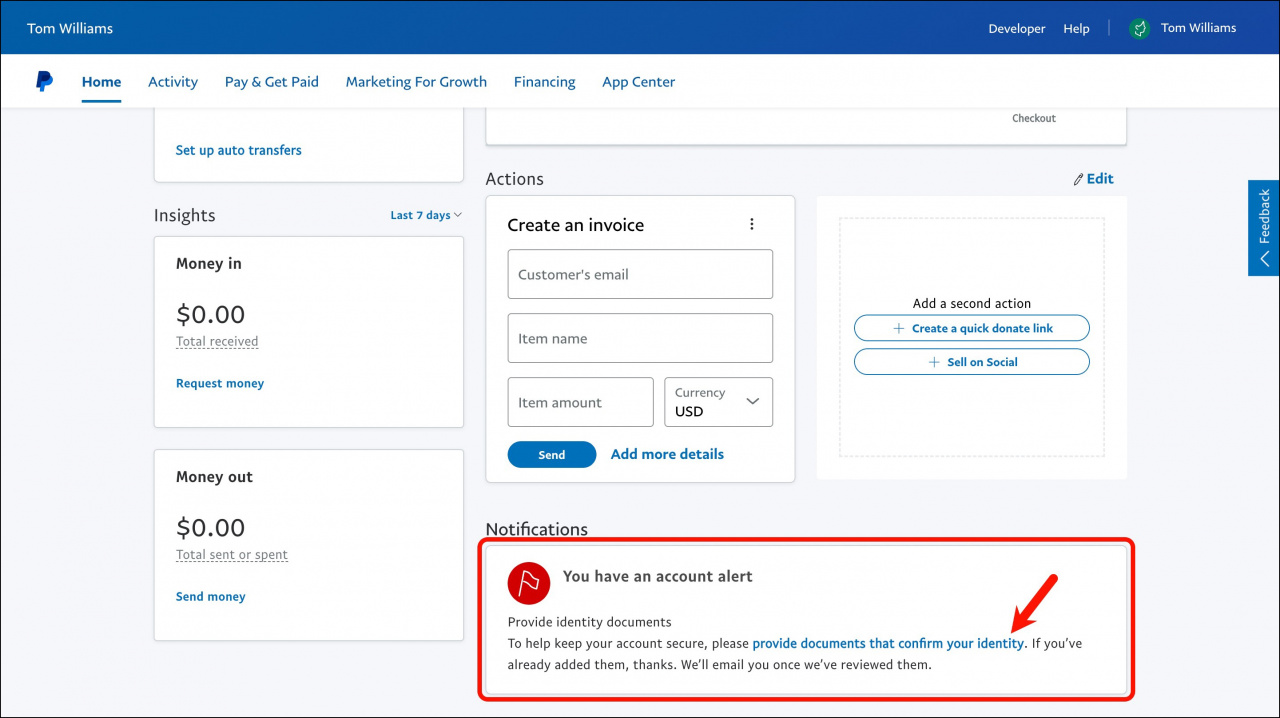Image resolution: width=1280 pixels, height=718 pixels.
Task: Click the Create an invoice heading
Action: [576, 225]
